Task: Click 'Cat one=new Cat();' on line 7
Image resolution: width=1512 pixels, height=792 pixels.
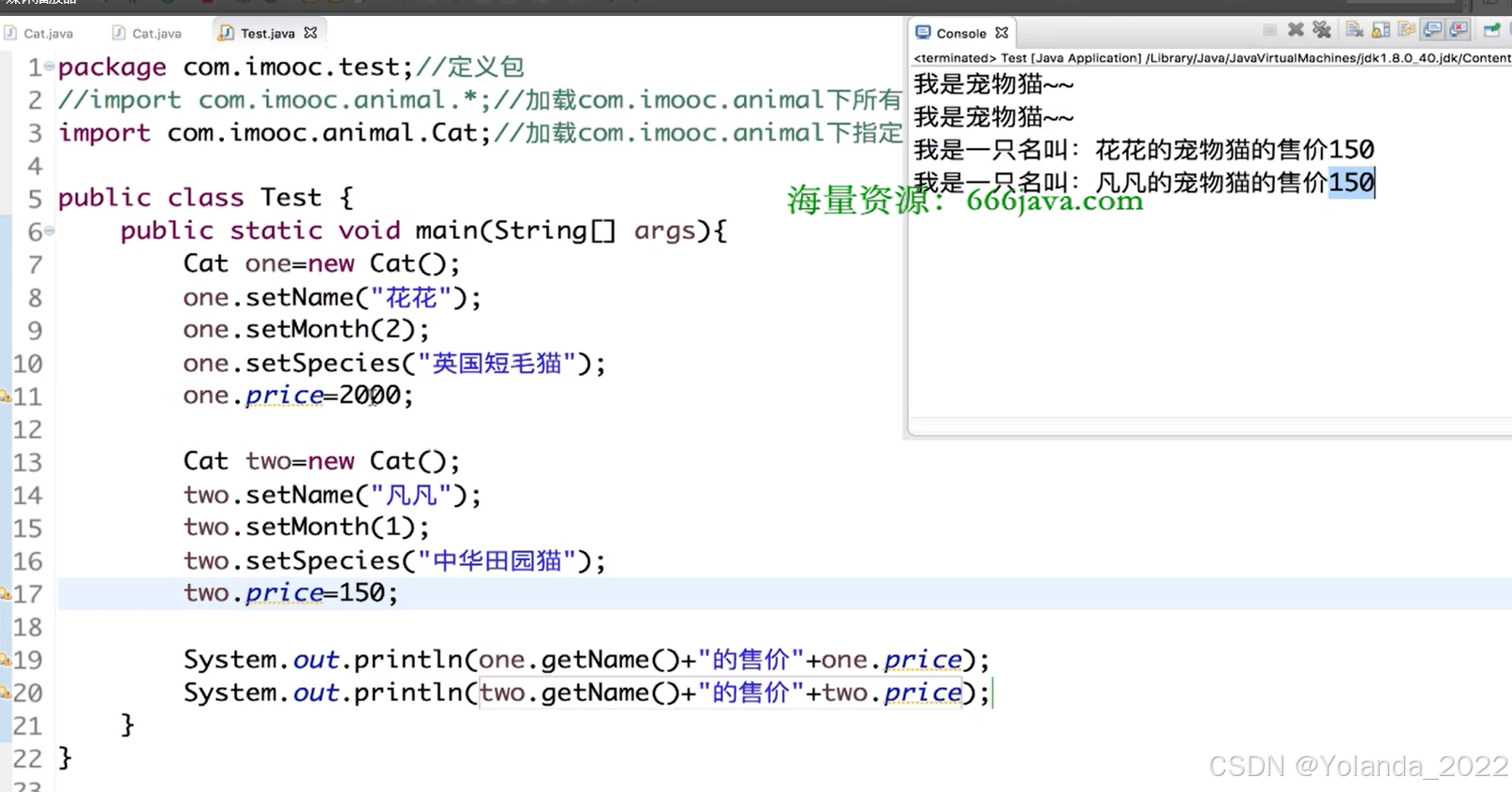Action: (321, 263)
